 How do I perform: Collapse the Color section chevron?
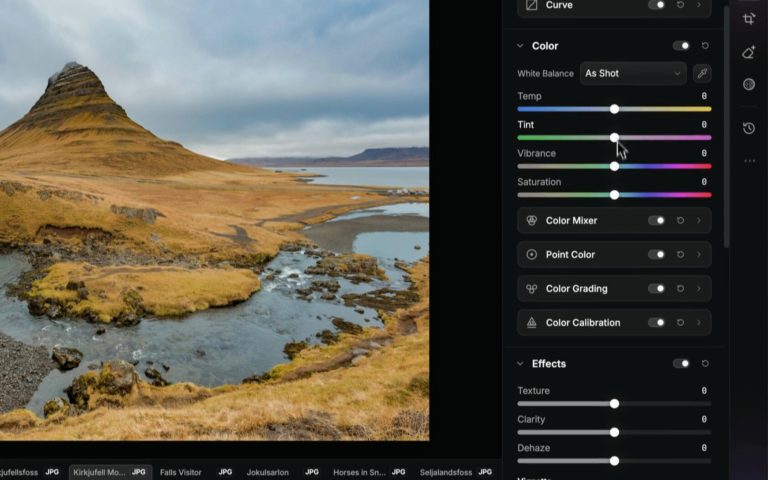[520, 46]
